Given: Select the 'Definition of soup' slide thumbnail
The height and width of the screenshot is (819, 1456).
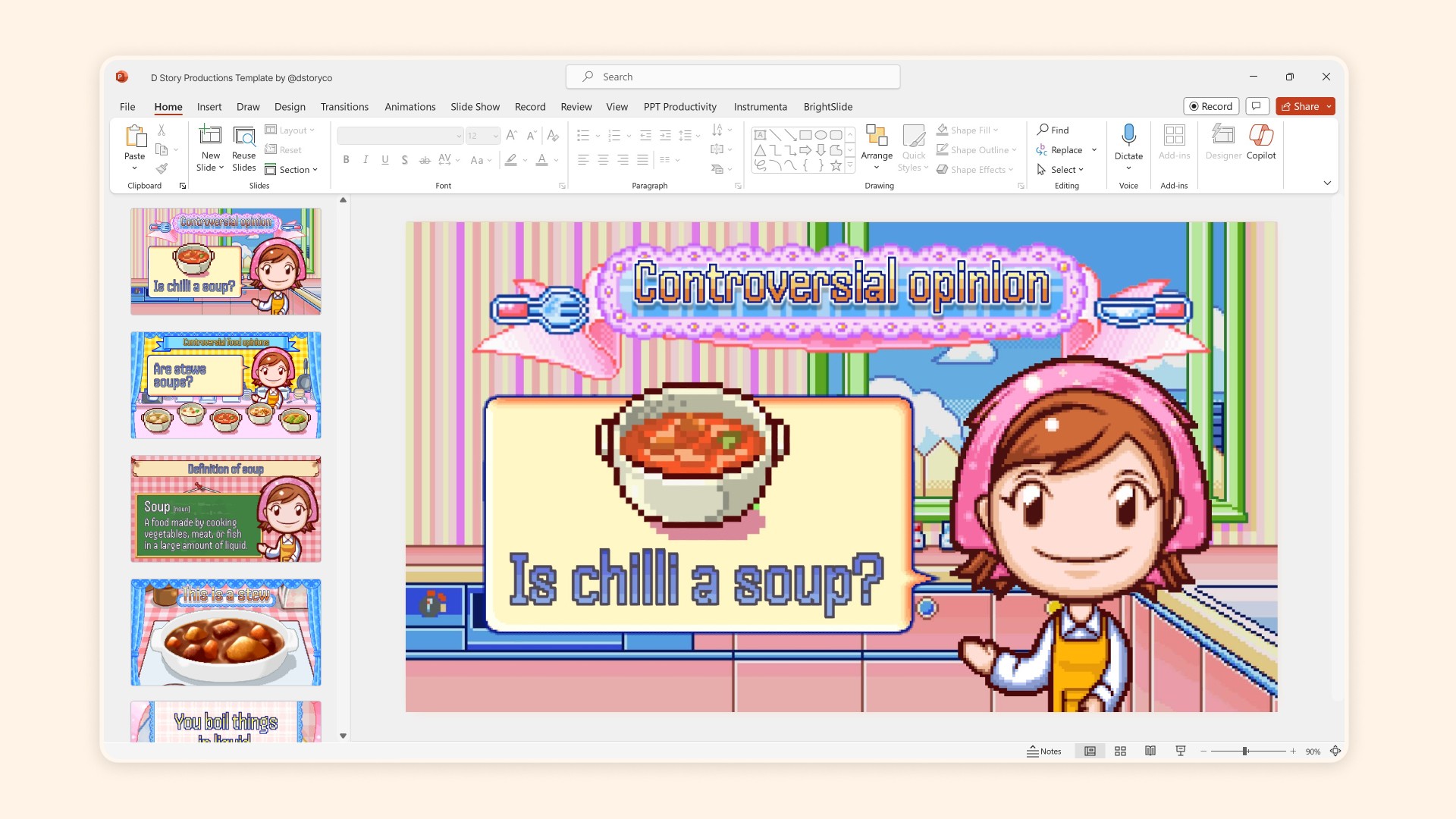Looking at the screenshot, I should click(x=226, y=509).
